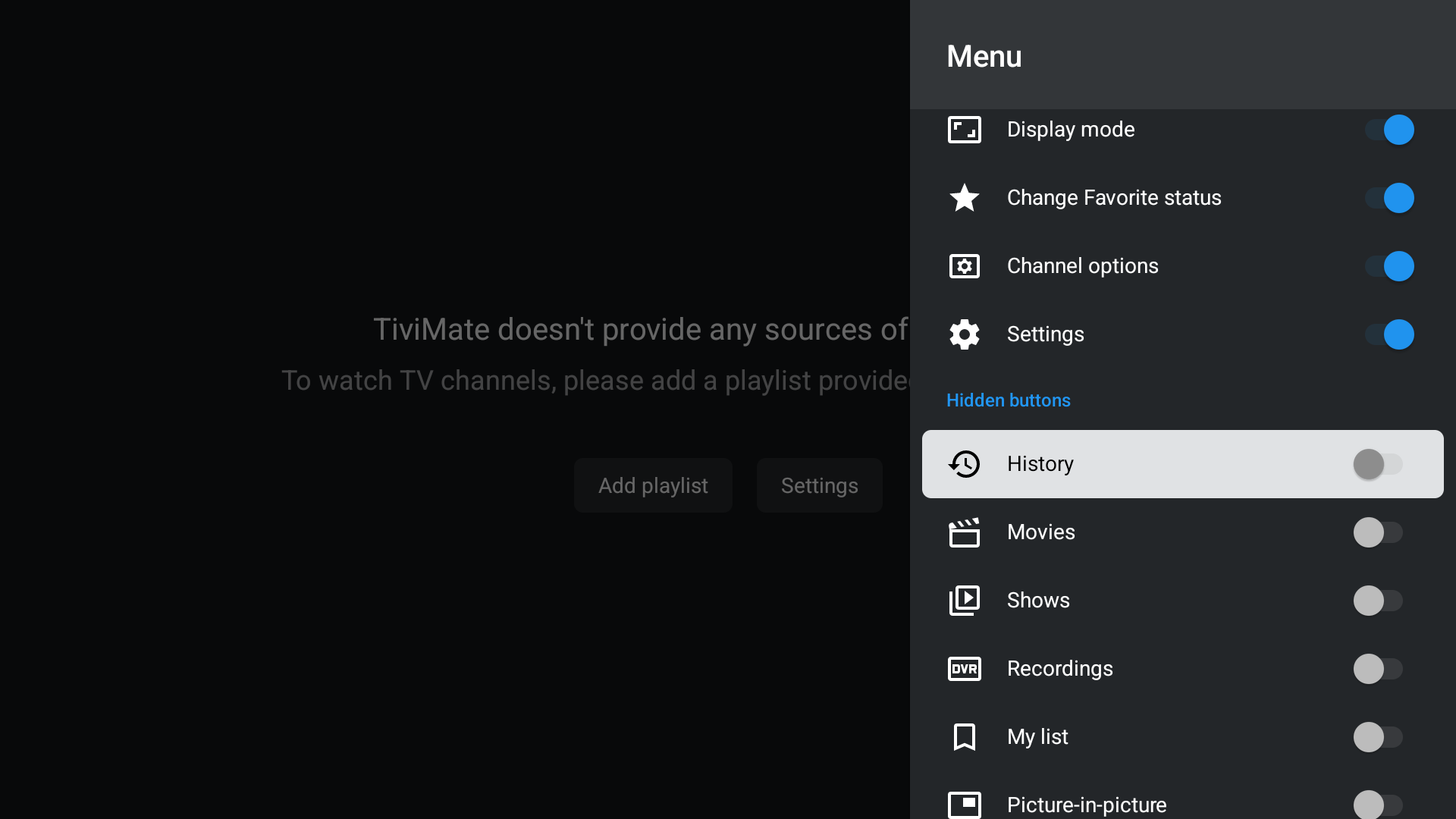
Task: Click the Settings button beside Add playlist
Action: tap(819, 485)
